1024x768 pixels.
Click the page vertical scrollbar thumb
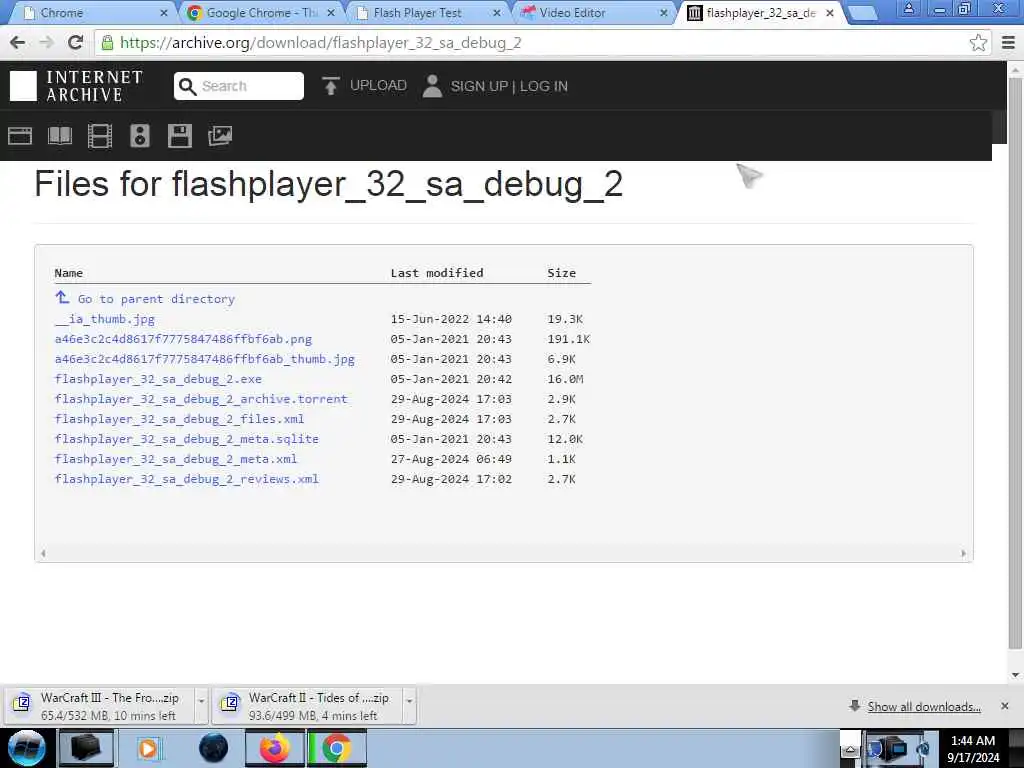1015,362
